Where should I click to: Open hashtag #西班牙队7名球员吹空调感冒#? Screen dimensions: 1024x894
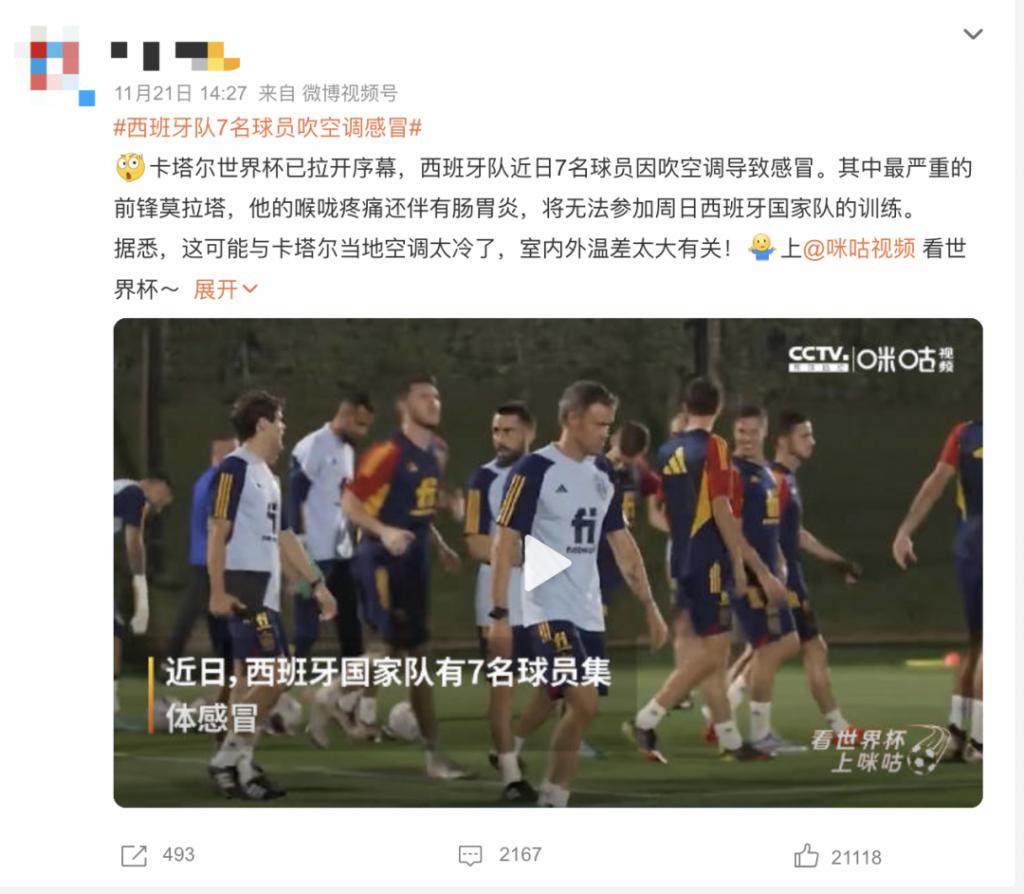tap(268, 127)
